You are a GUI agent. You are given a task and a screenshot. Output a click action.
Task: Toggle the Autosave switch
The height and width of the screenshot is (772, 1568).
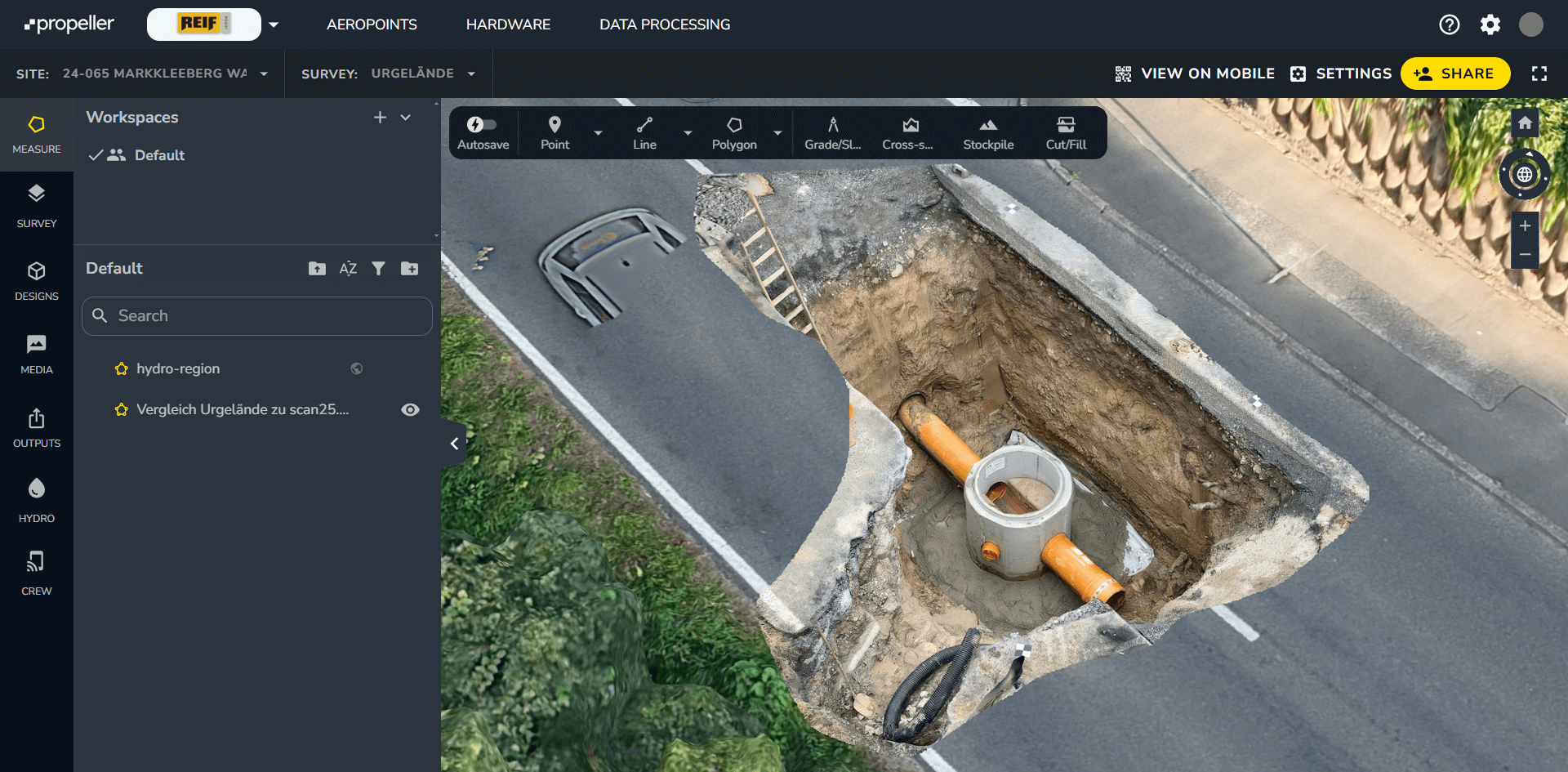click(x=482, y=125)
